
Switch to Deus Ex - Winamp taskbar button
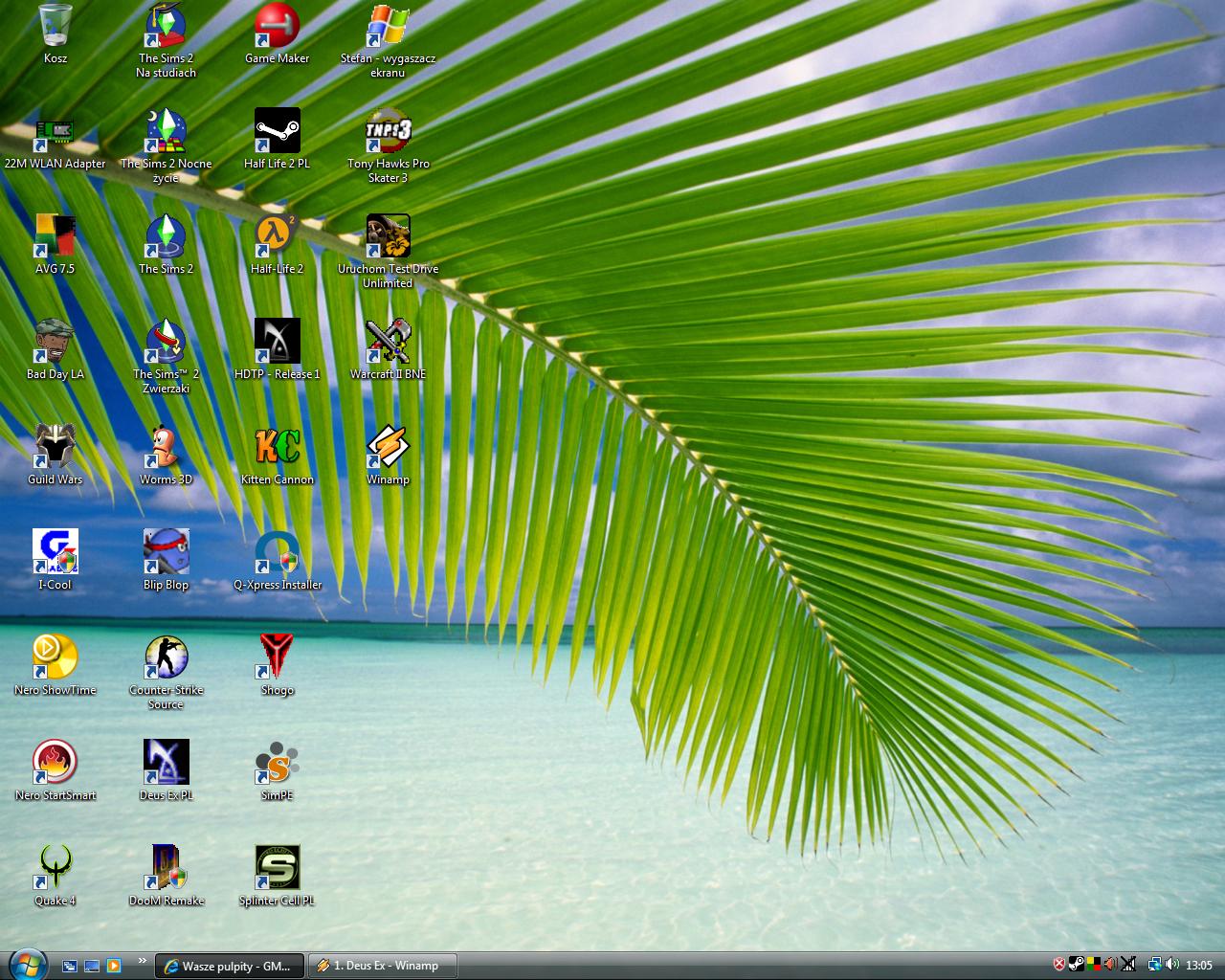click(382, 966)
